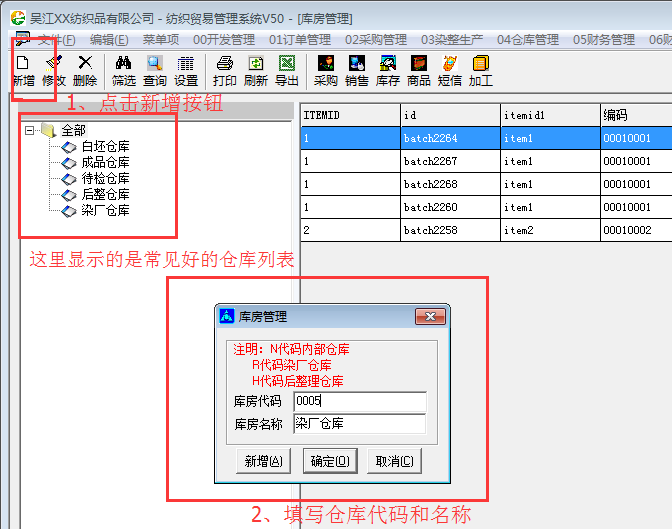Image resolution: width=672 pixels, height=529 pixels.
Task: Select the batch2268 cell
Action: [450, 184]
